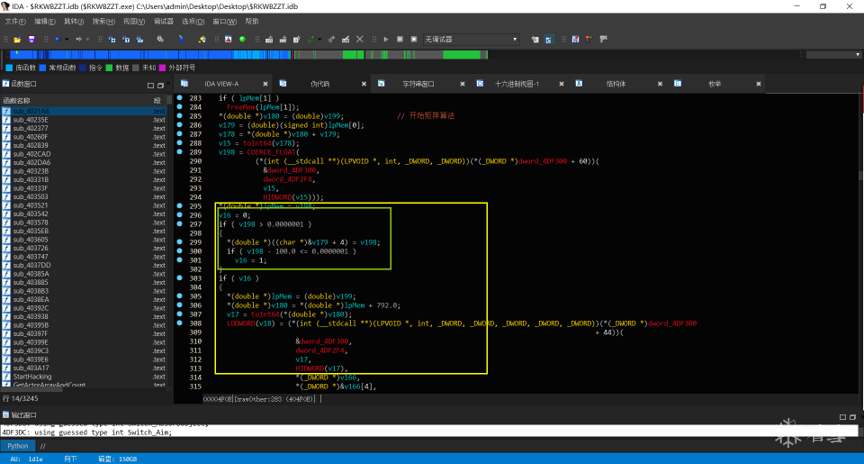The image size is (864, 464).
Task: Open the 调试器 menu
Action: [163, 21]
